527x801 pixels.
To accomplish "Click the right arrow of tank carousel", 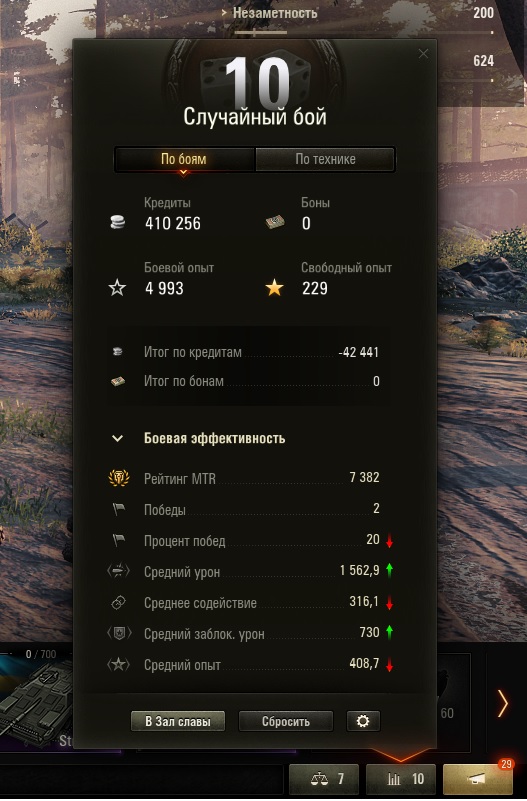I will pyautogui.click(x=503, y=703).
